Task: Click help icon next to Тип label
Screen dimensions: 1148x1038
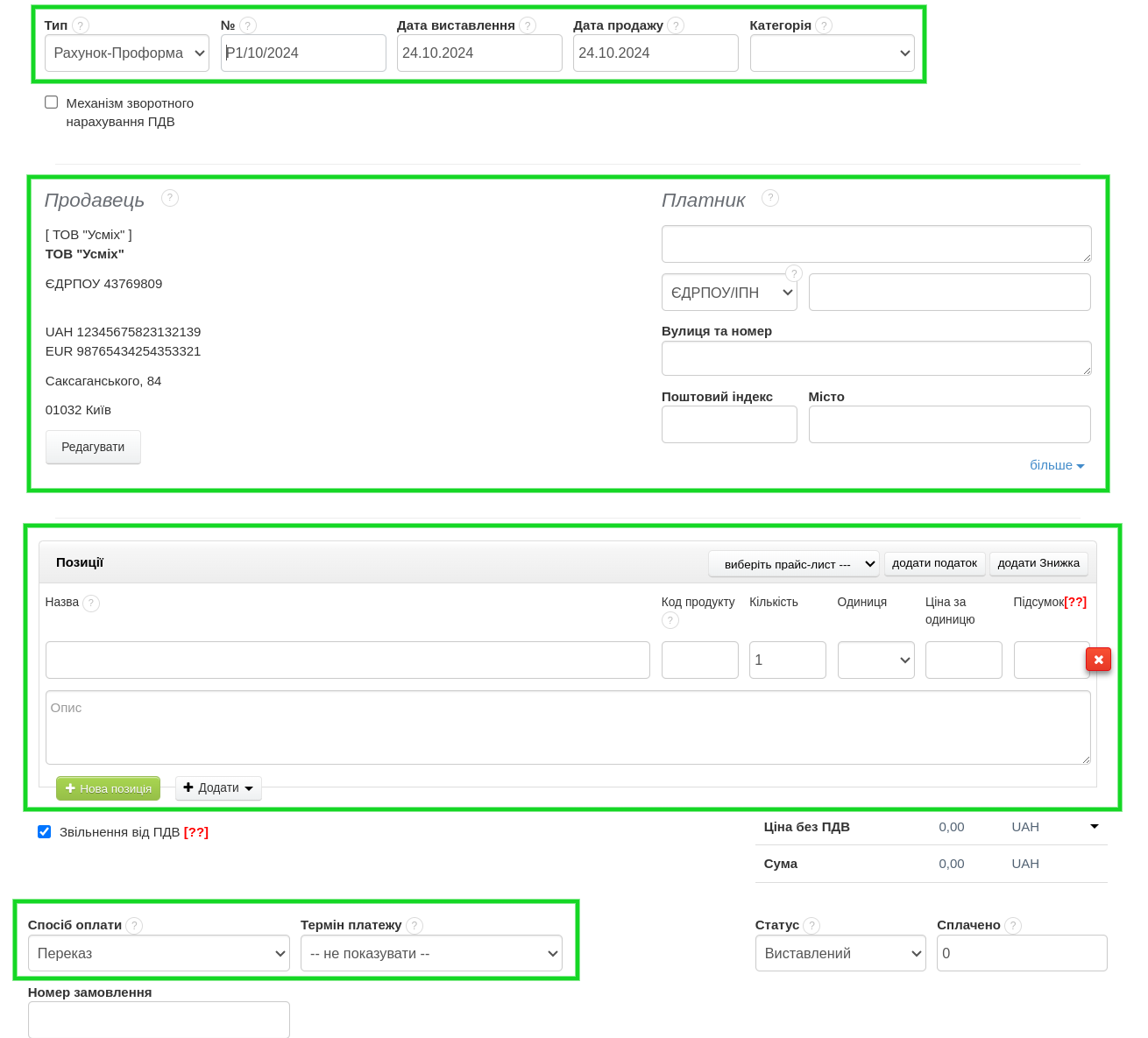Action: click(x=81, y=25)
